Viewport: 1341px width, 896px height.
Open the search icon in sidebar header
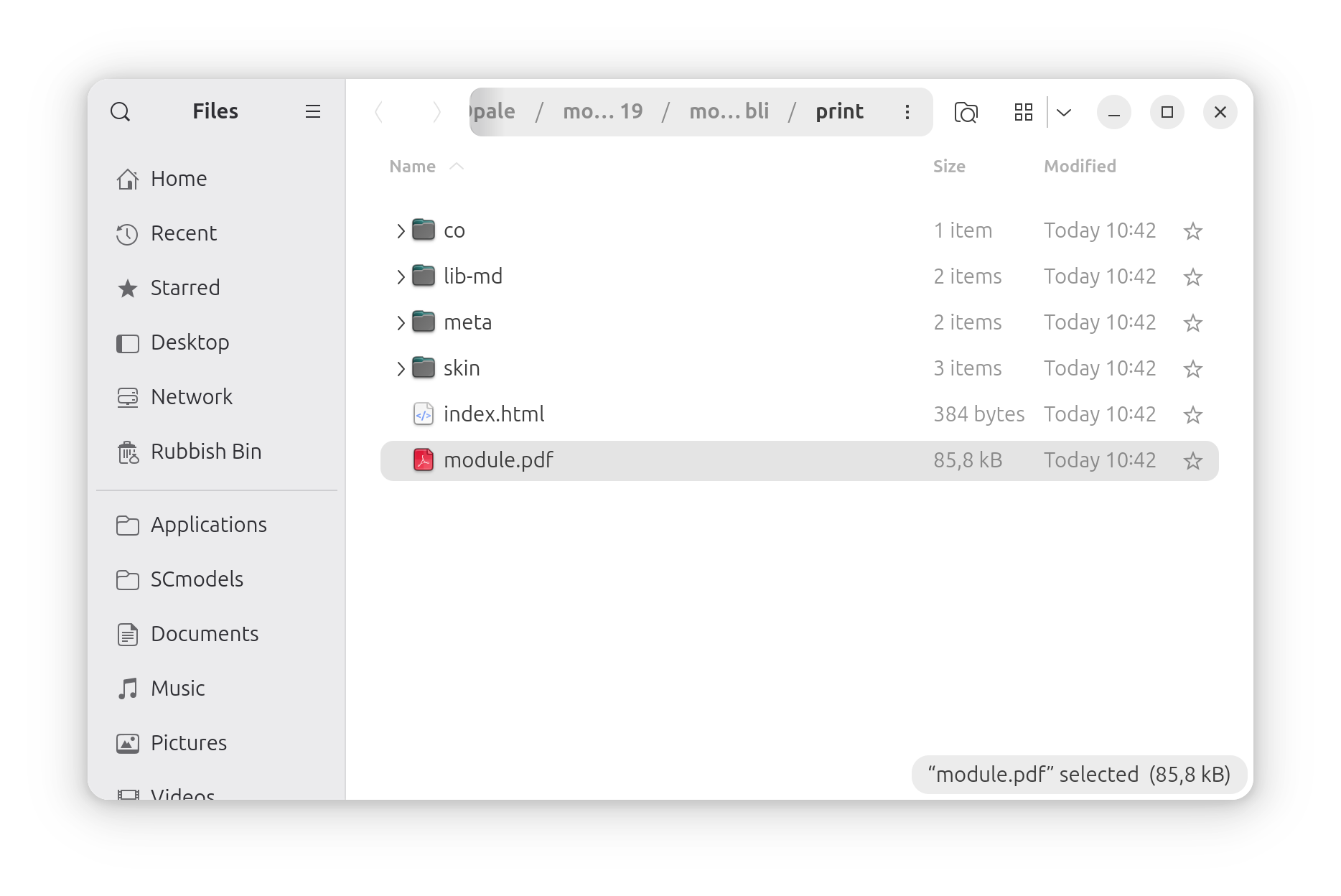[x=120, y=112]
